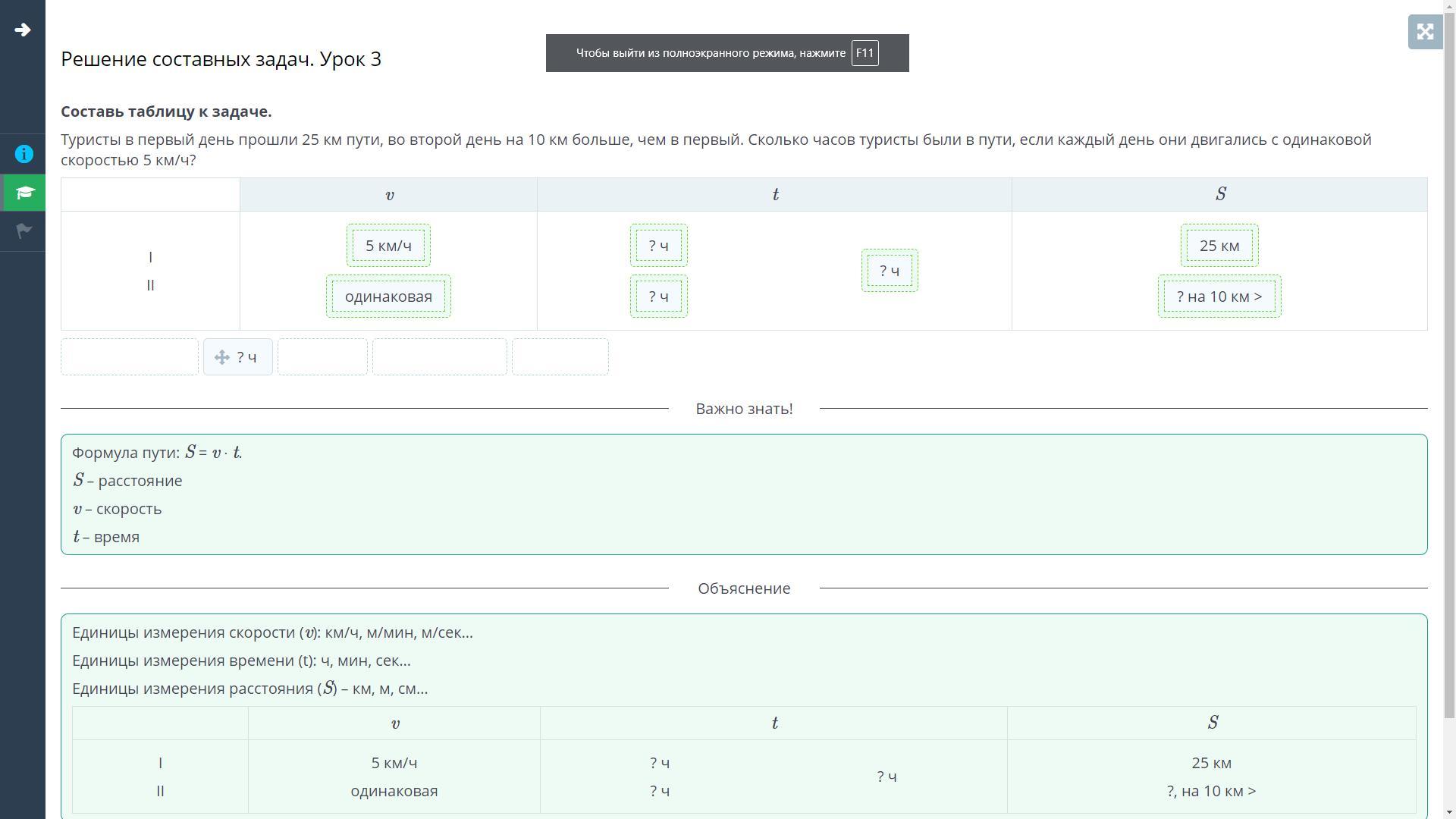Screen dimensions: 1456x819
Task: Click the empty slot right of '? ч'
Action: coord(322,357)
